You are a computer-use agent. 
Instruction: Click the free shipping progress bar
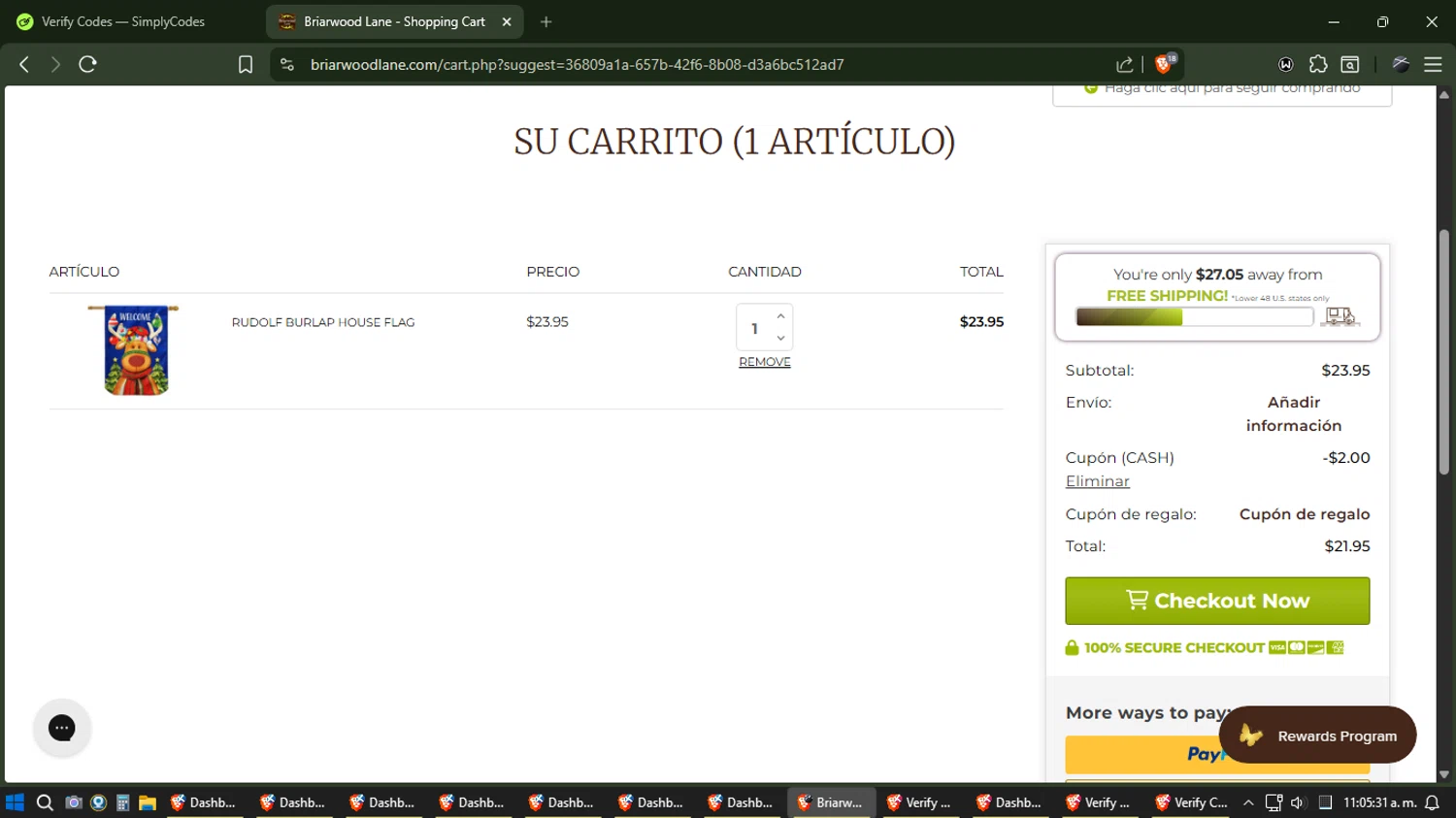(x=1194, y=316)
